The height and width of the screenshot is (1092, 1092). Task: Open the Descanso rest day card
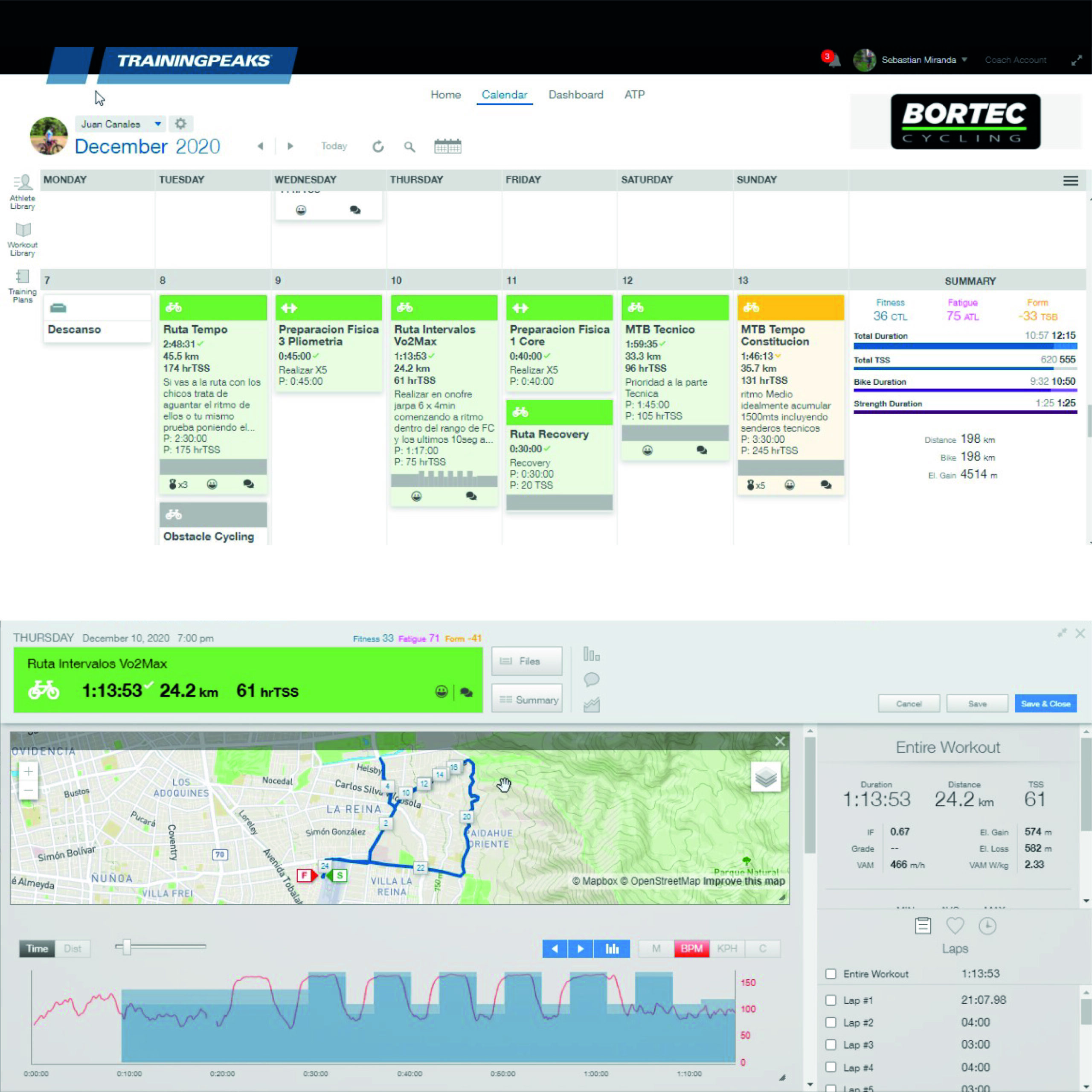tap(97, 318)
